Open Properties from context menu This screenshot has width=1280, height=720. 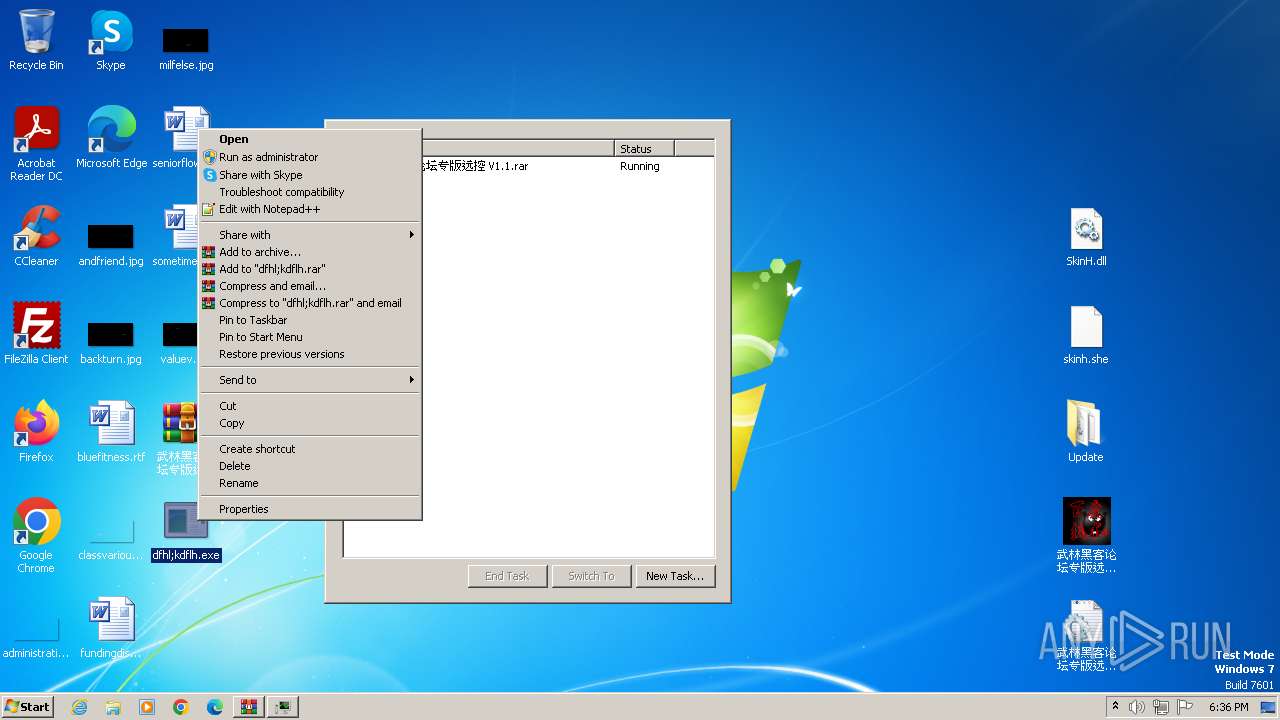[310, 509]
